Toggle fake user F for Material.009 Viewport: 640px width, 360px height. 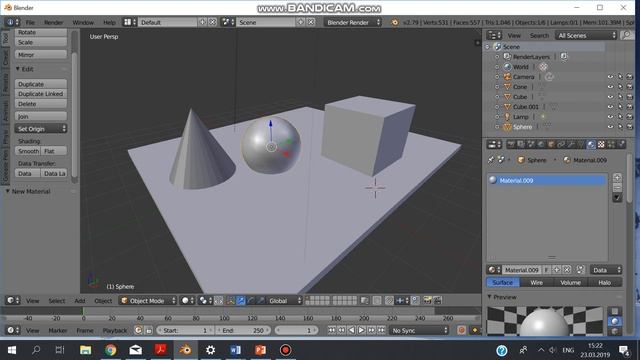click(x=547, y=270)
